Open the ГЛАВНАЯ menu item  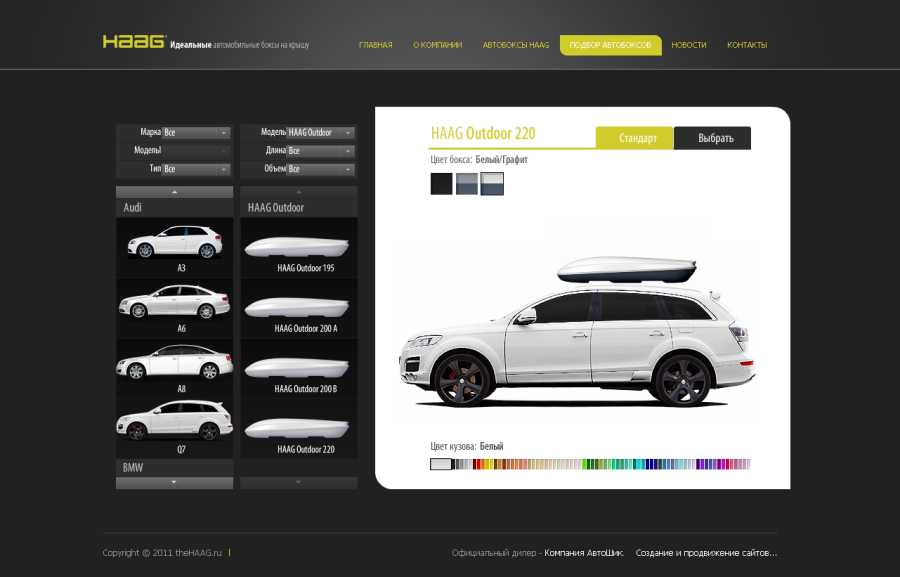click(x=375, y=45)
